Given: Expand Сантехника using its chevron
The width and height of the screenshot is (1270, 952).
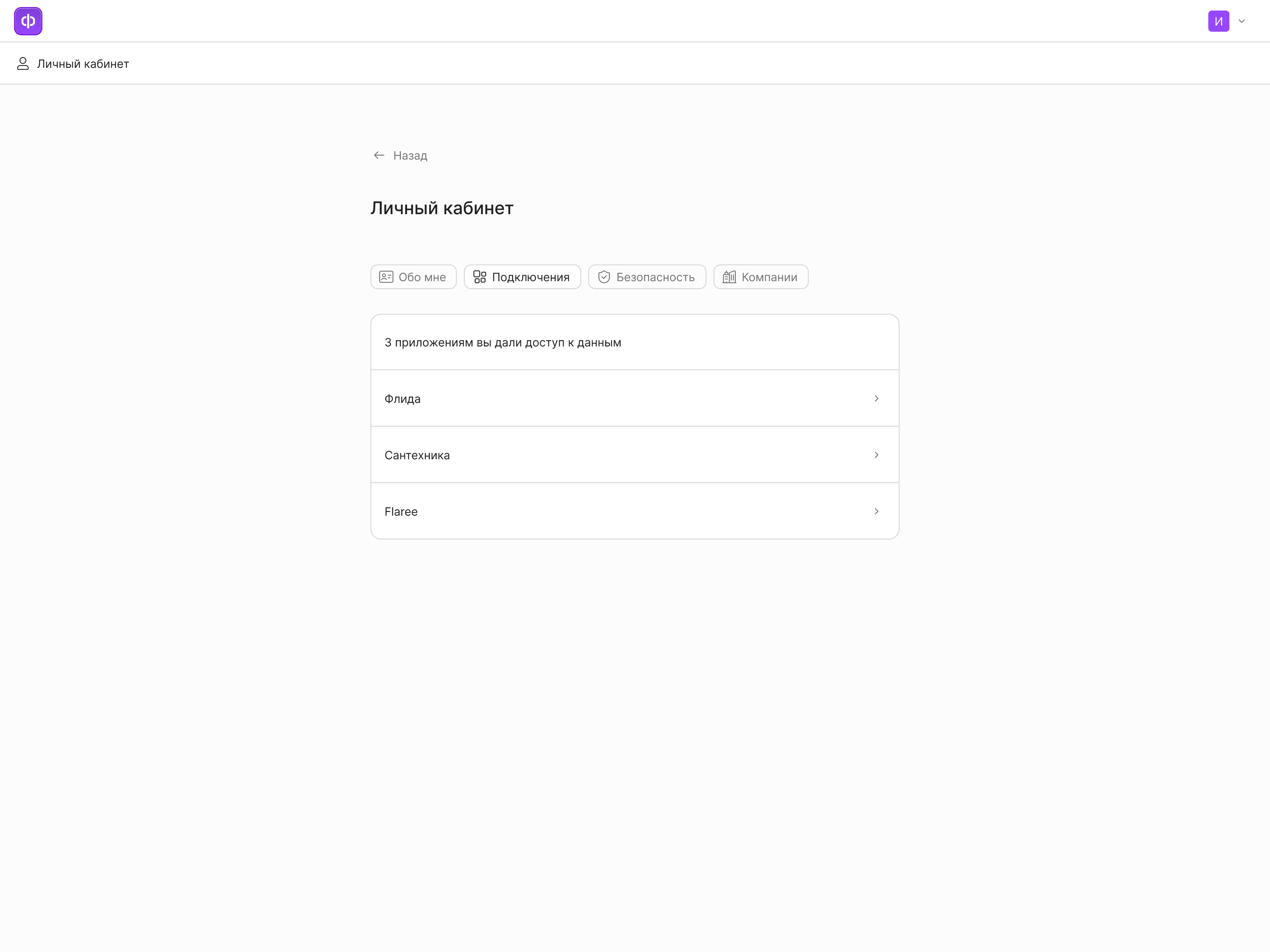Looking at the screenshot, I should pos(876,455).
